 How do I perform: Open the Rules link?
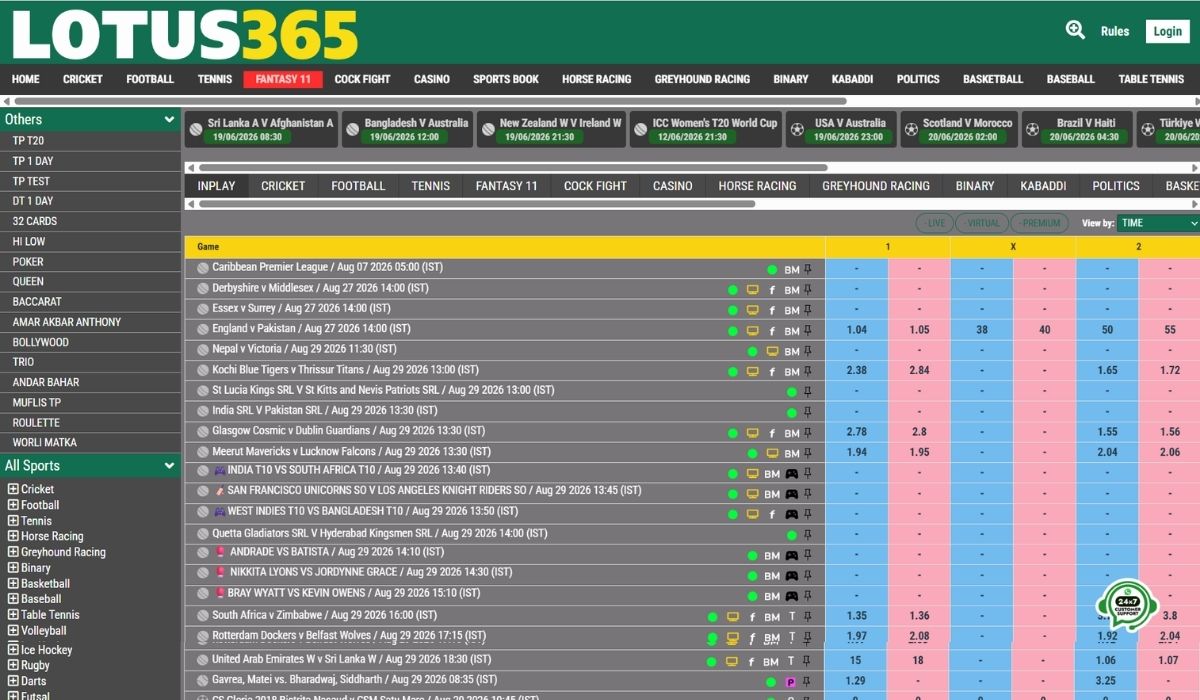point(1115,31)
